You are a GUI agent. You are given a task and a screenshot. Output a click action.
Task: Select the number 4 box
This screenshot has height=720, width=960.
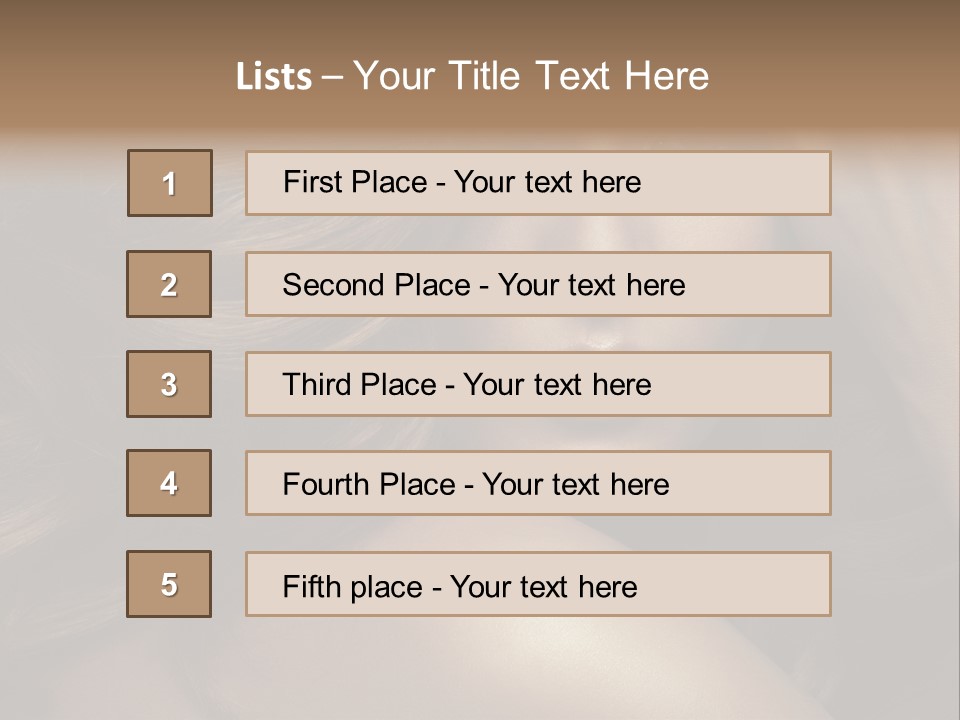pyautogui.click(x=169, y=483)
